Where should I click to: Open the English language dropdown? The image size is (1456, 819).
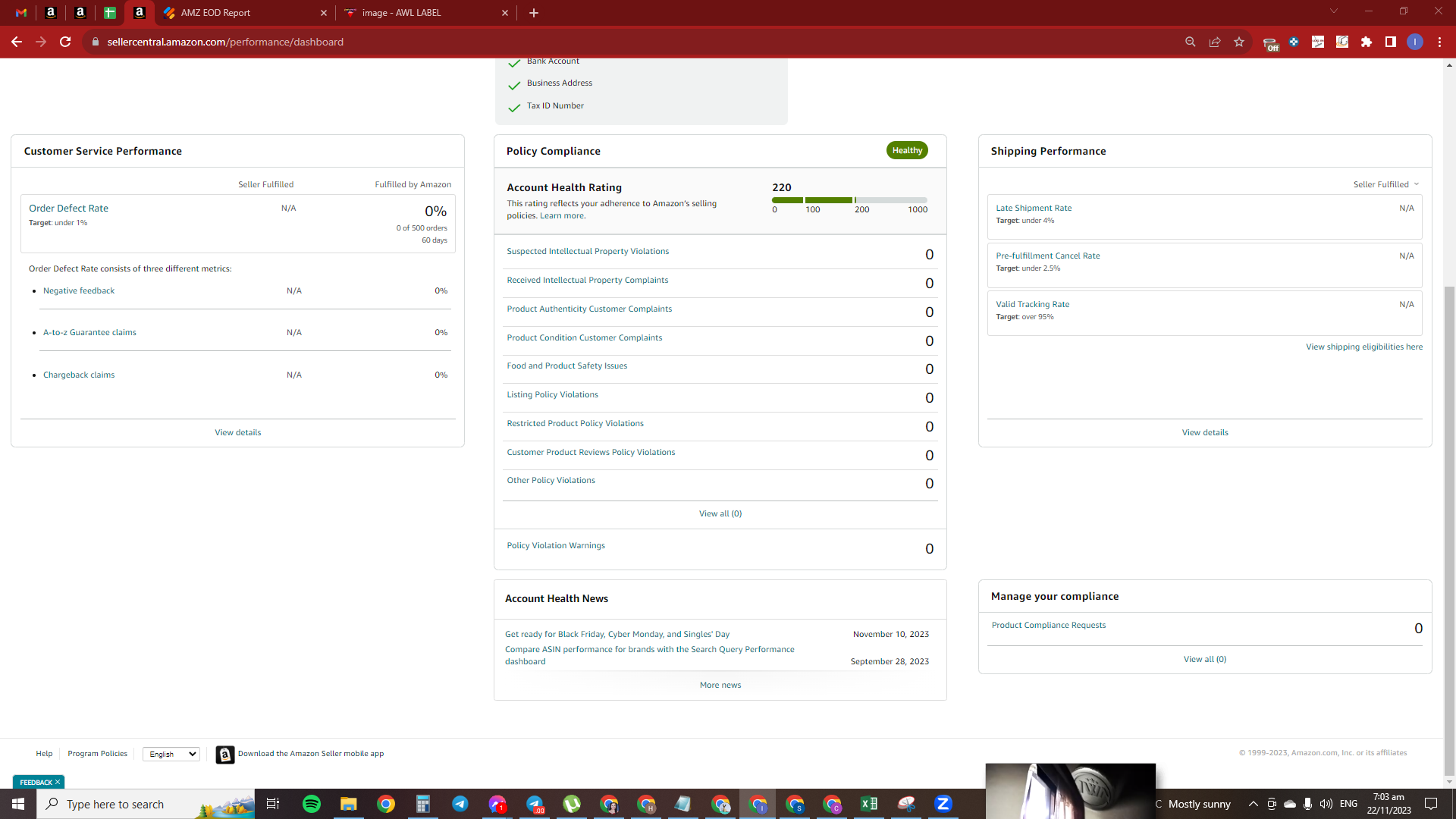[x=171, y=755]
